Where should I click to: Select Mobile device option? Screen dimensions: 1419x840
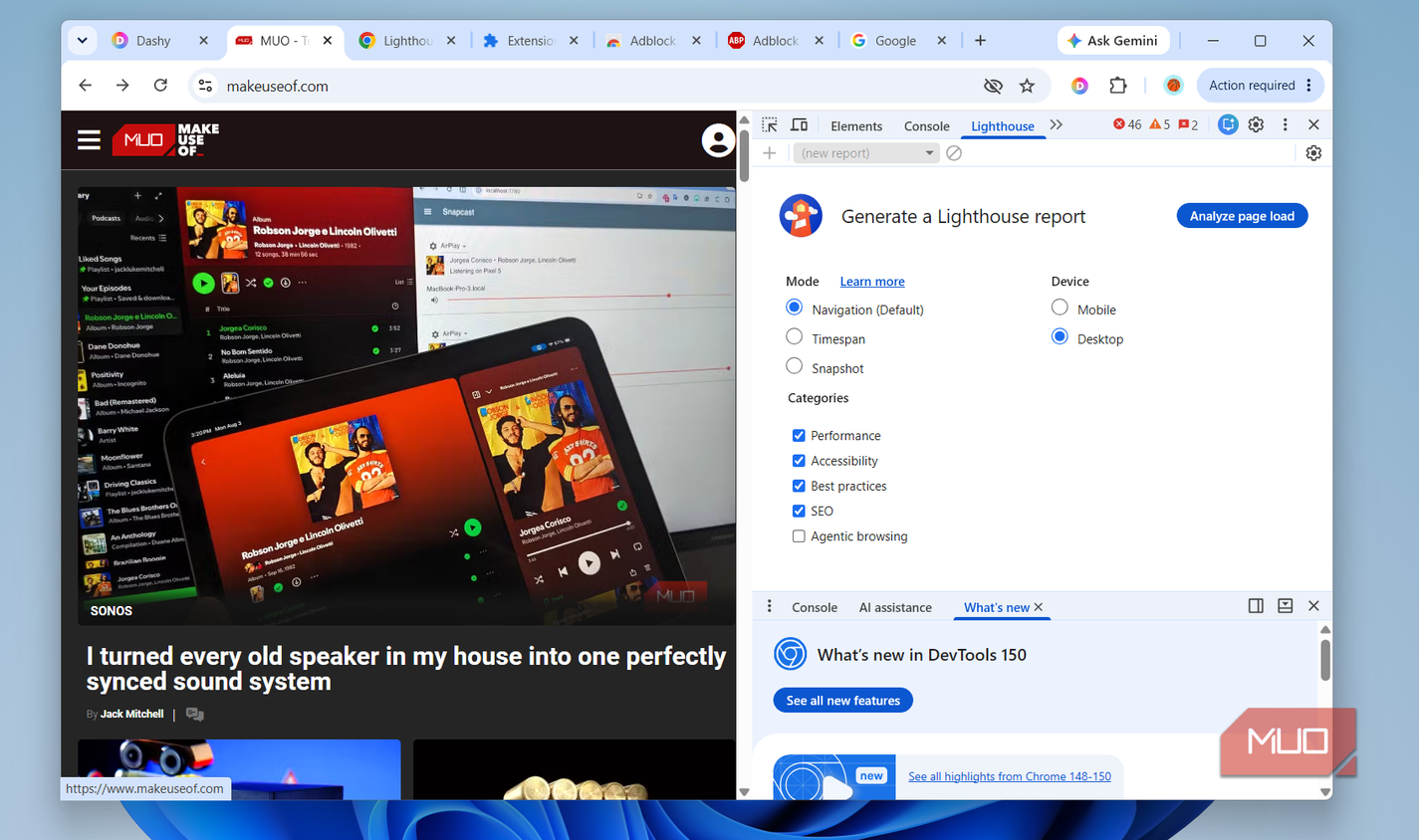click(1060, 308)
